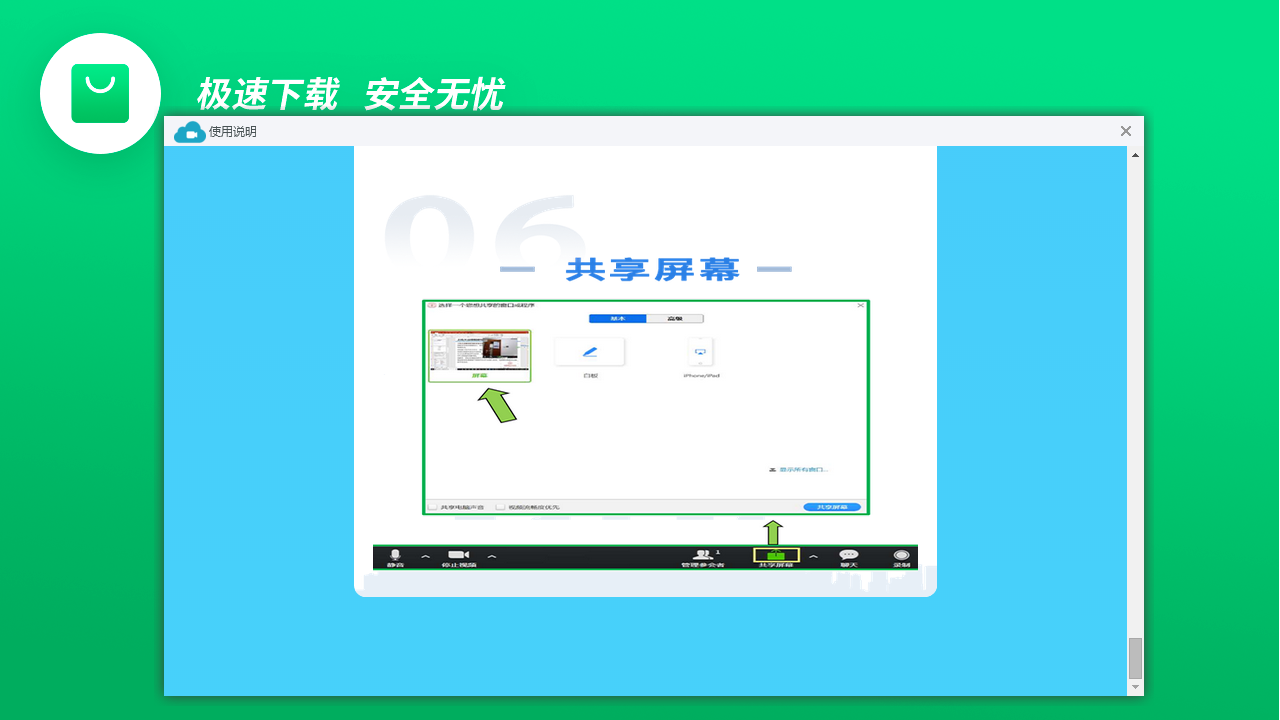Viewport: 1280px width, 720px height.
Task: Select the 屏幕 screen thumbnail preview
Action: coord(479,350)
